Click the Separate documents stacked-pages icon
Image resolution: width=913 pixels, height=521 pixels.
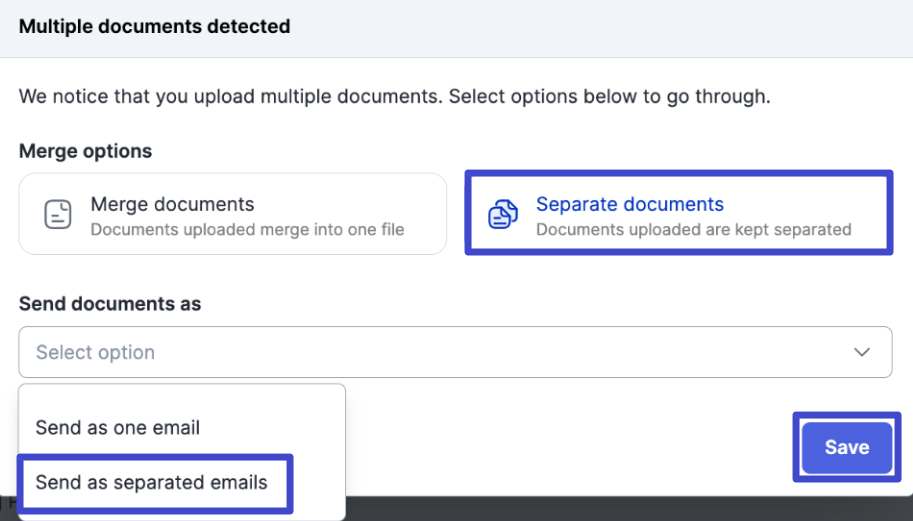pyautogui.click(x=503, y=214)
